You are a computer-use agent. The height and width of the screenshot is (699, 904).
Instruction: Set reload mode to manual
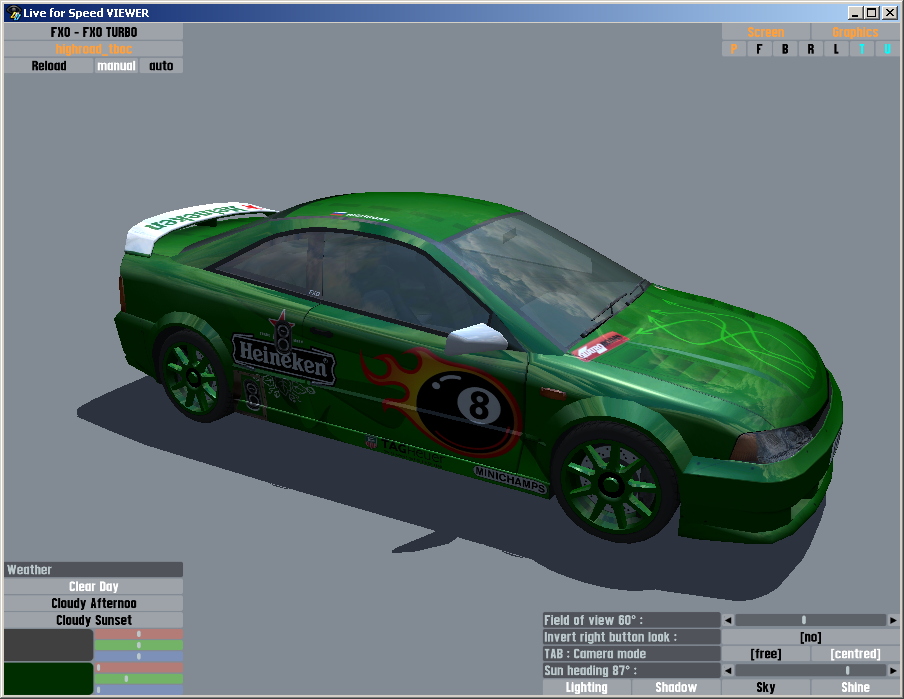point(116,66)
